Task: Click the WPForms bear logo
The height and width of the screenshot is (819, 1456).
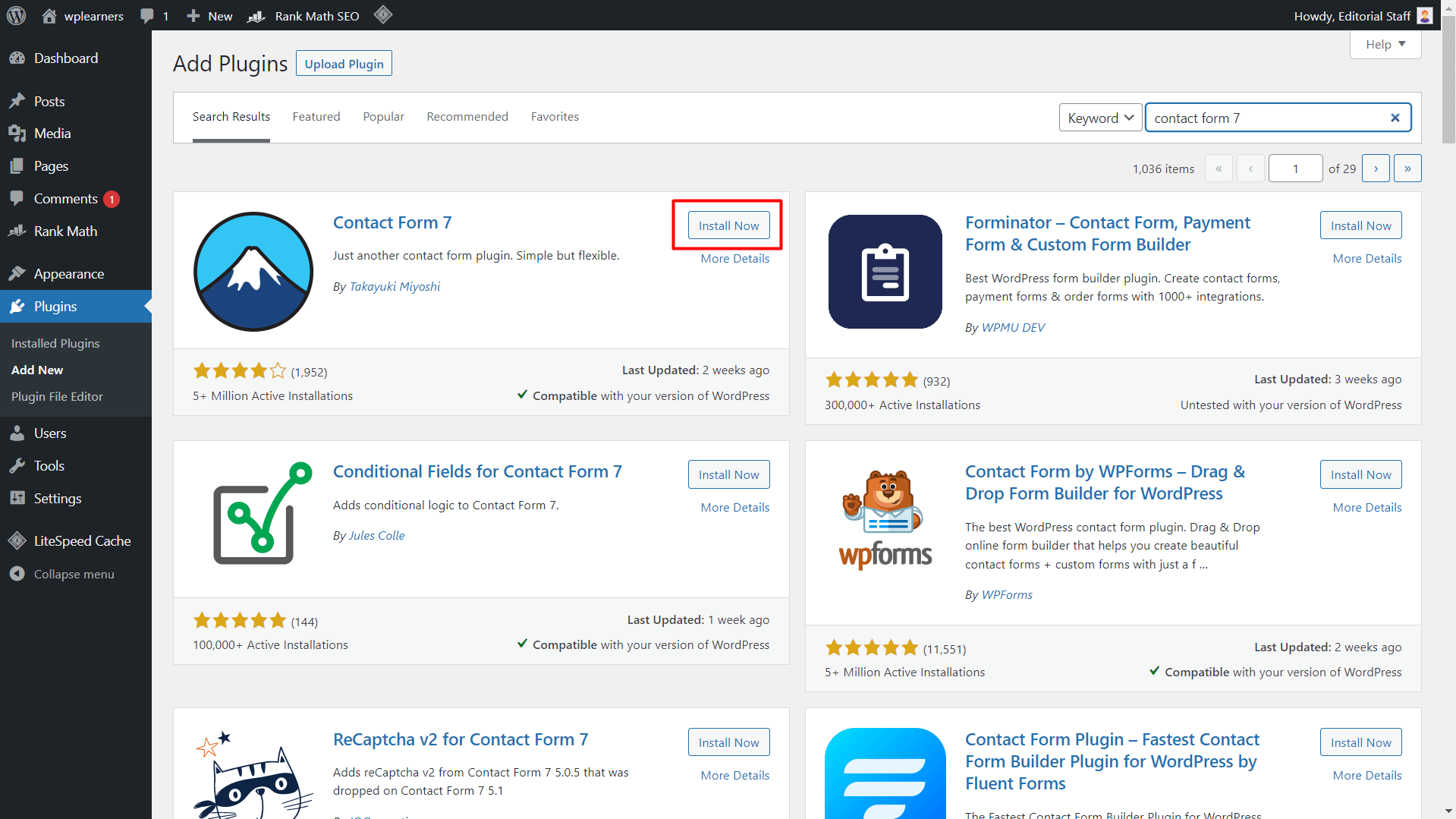Action: (885, 520)
